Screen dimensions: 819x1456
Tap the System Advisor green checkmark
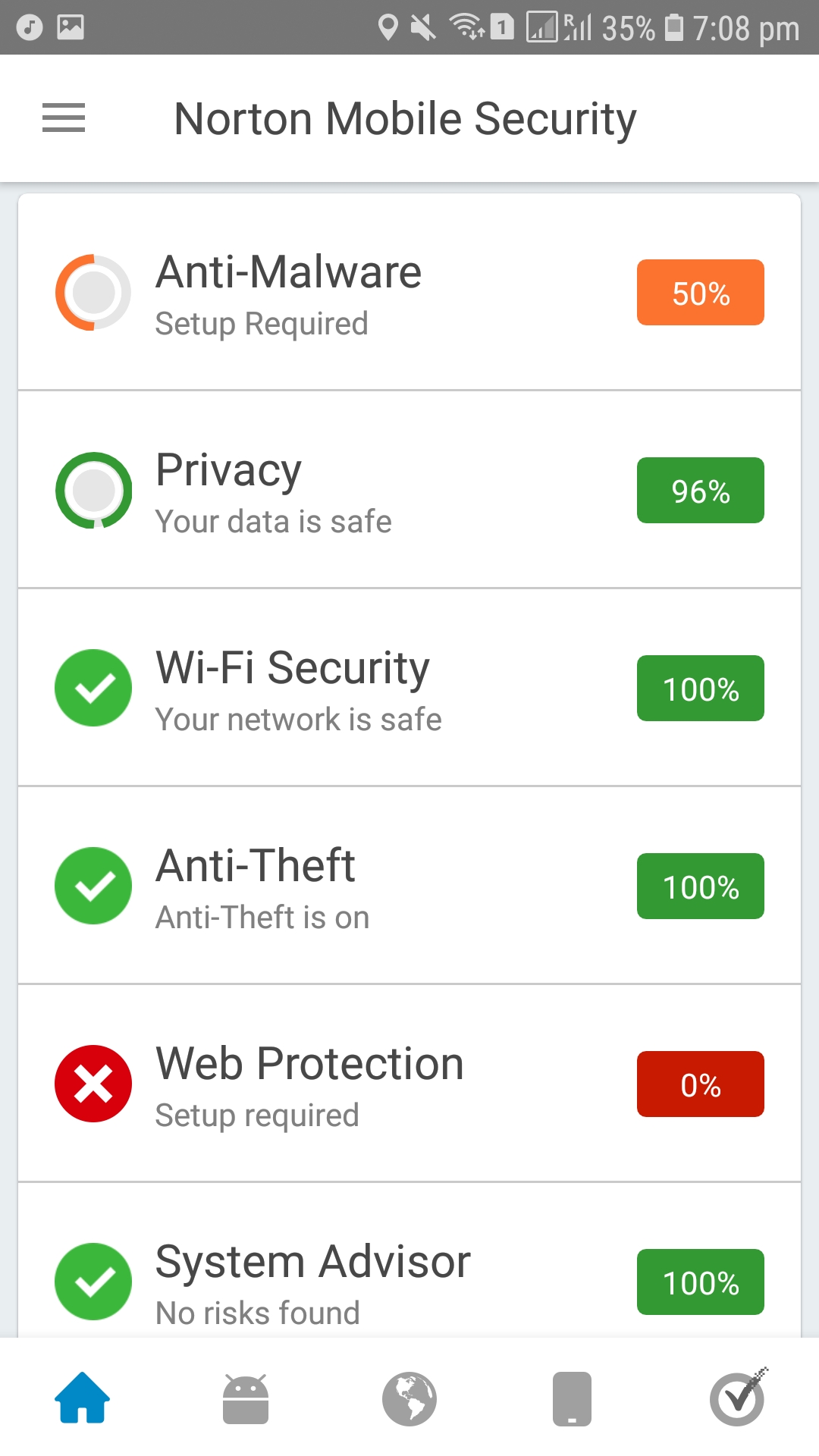pos(93,1282)
